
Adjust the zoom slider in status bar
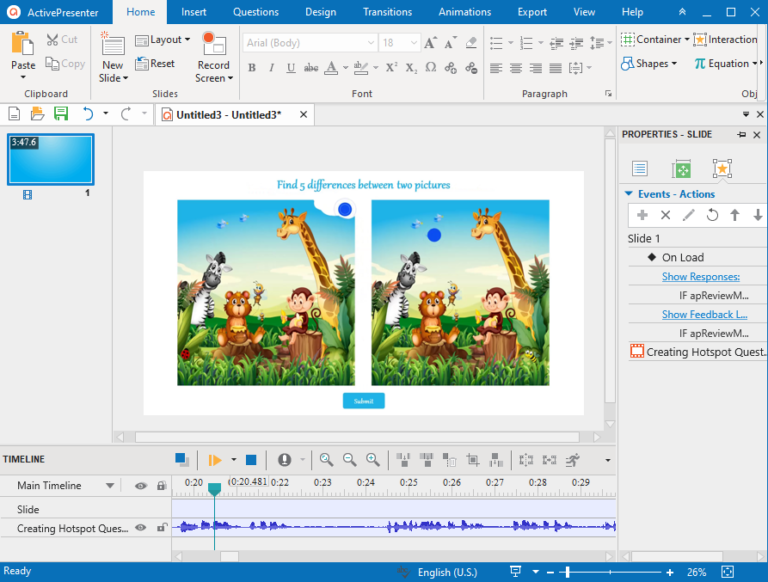point(567,572)
